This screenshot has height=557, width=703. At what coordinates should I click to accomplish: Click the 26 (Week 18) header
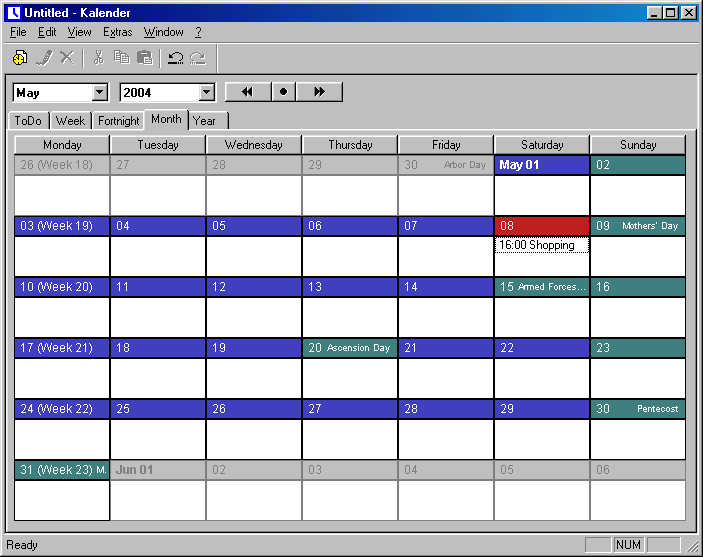point(62,165)
